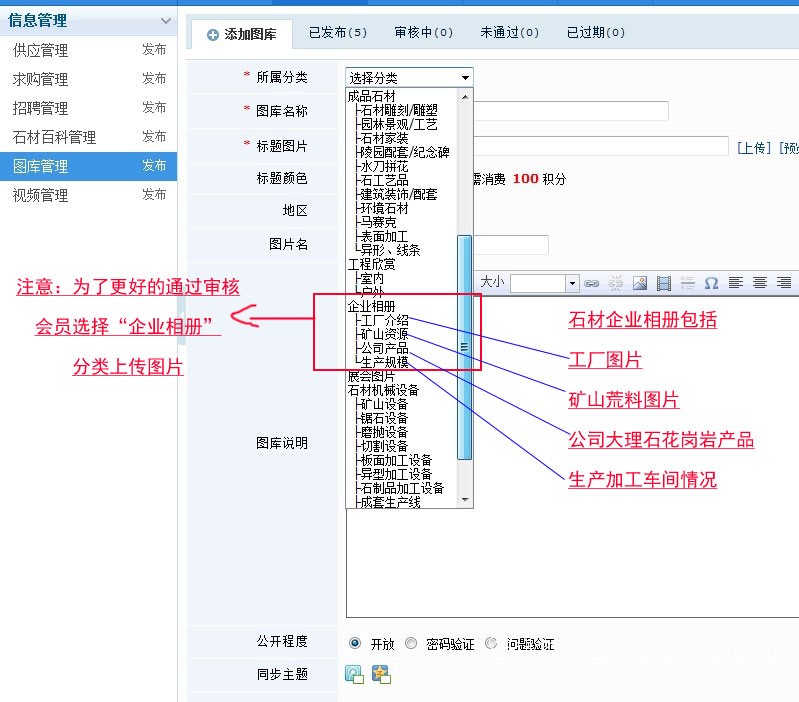Click the 上传 upload link

755,148
